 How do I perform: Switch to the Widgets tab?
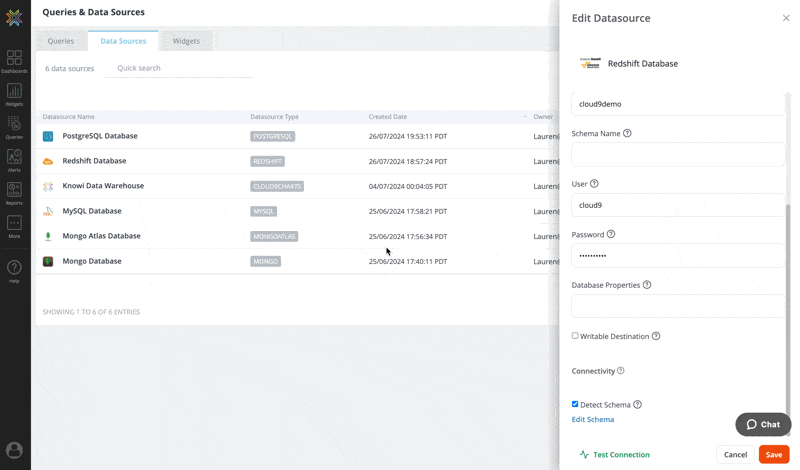[186, 41]
